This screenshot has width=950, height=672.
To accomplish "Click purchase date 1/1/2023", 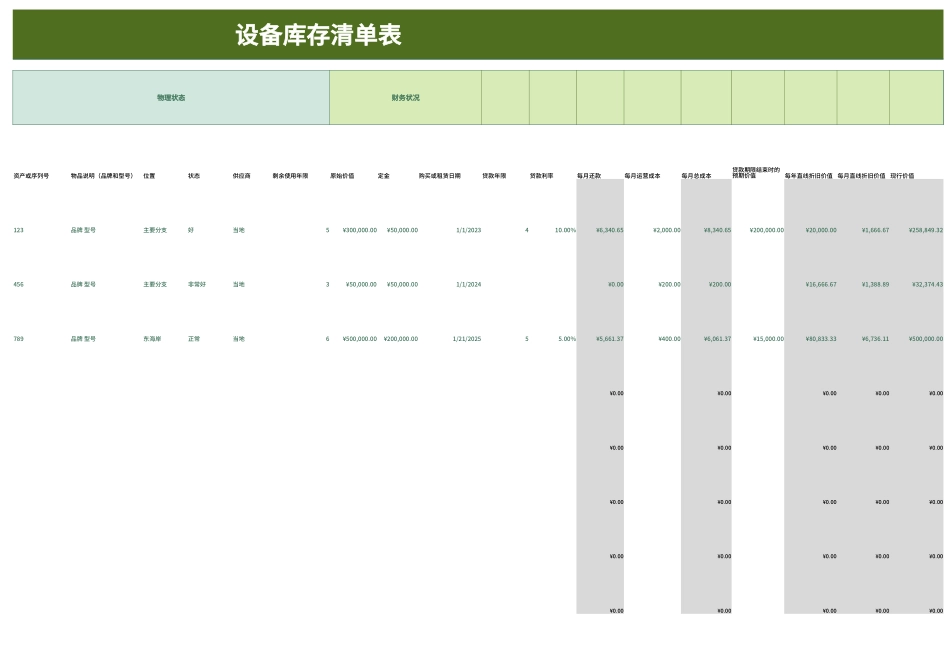I will click(468, 230).
